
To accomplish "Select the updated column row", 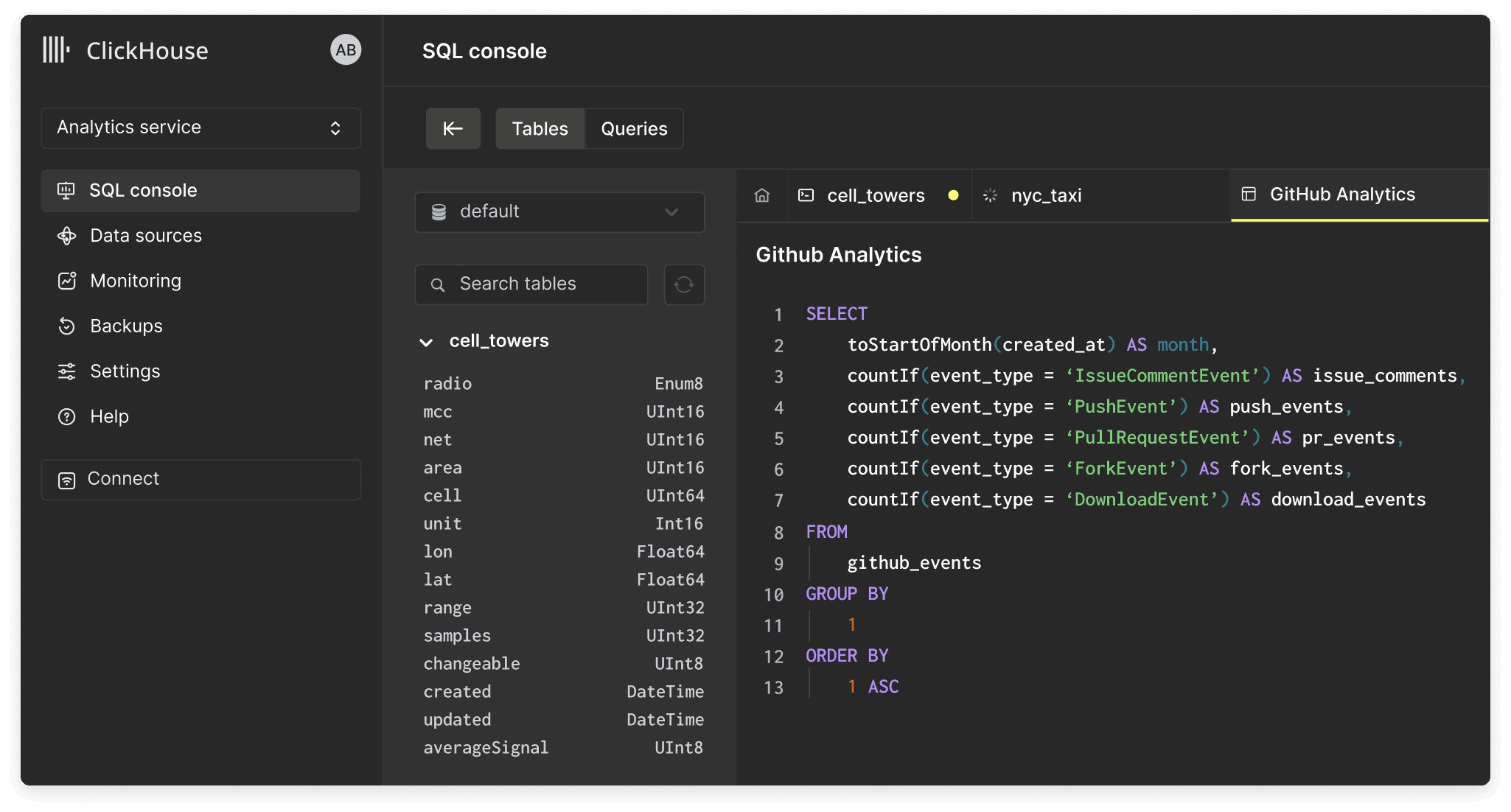I will tap(563, 720).
